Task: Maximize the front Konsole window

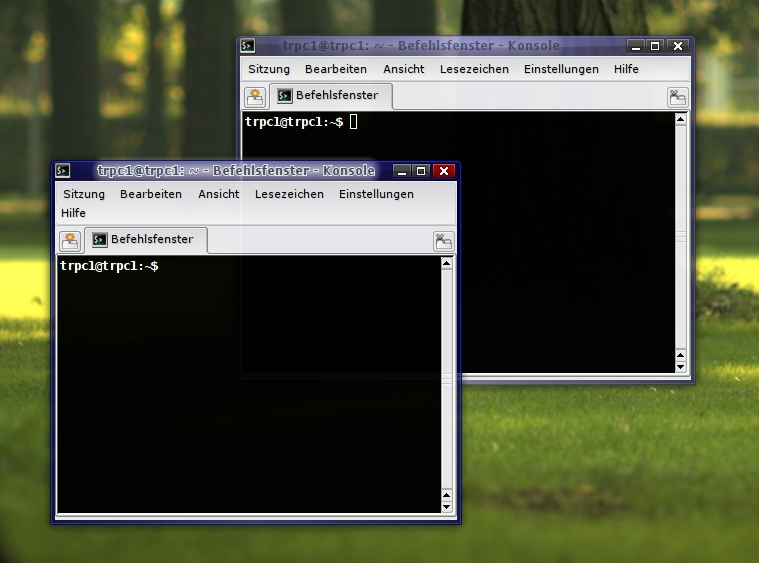Action: coord(421,171)
